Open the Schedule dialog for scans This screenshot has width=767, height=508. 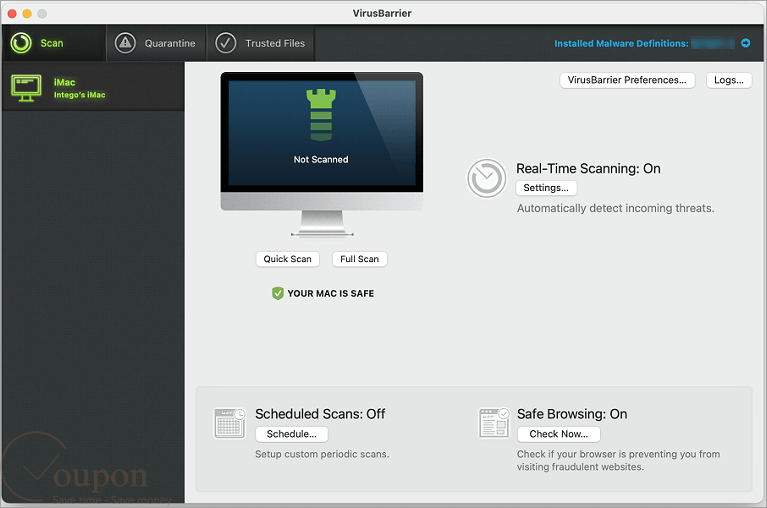[292, 434]
